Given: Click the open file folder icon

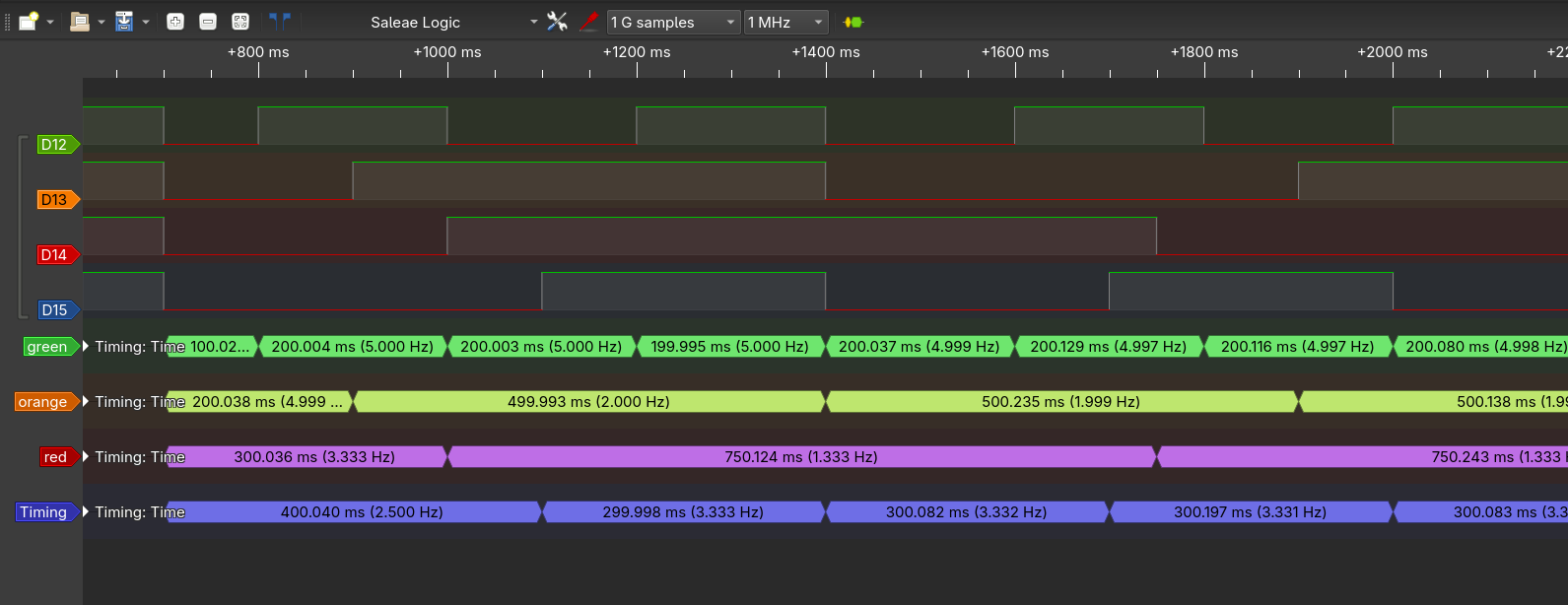Looking at the screenshot, I should point(80,22).
